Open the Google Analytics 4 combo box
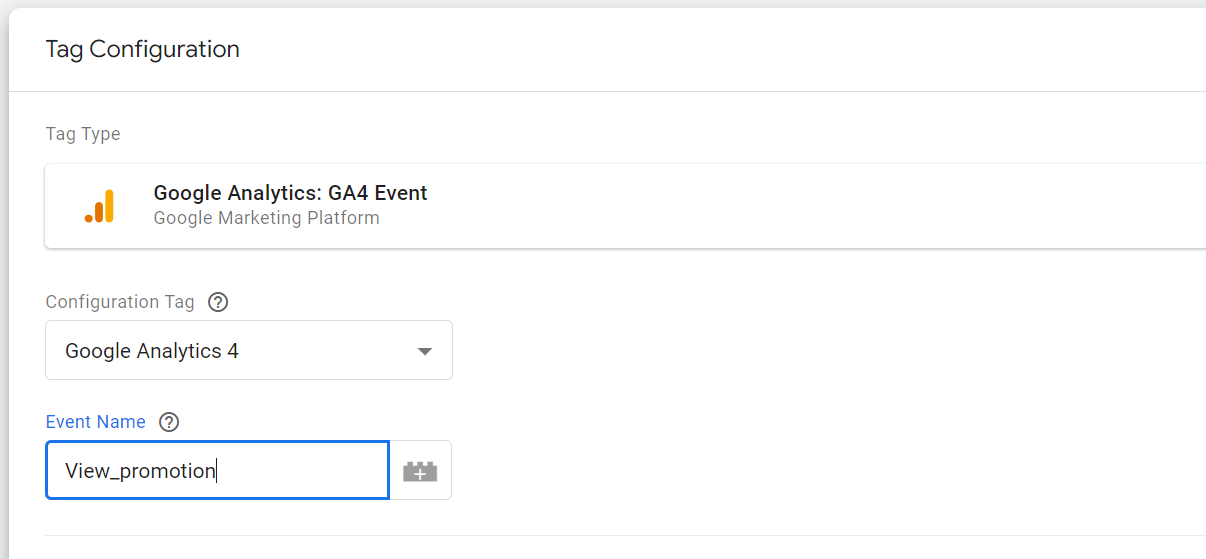 (248, 350)
